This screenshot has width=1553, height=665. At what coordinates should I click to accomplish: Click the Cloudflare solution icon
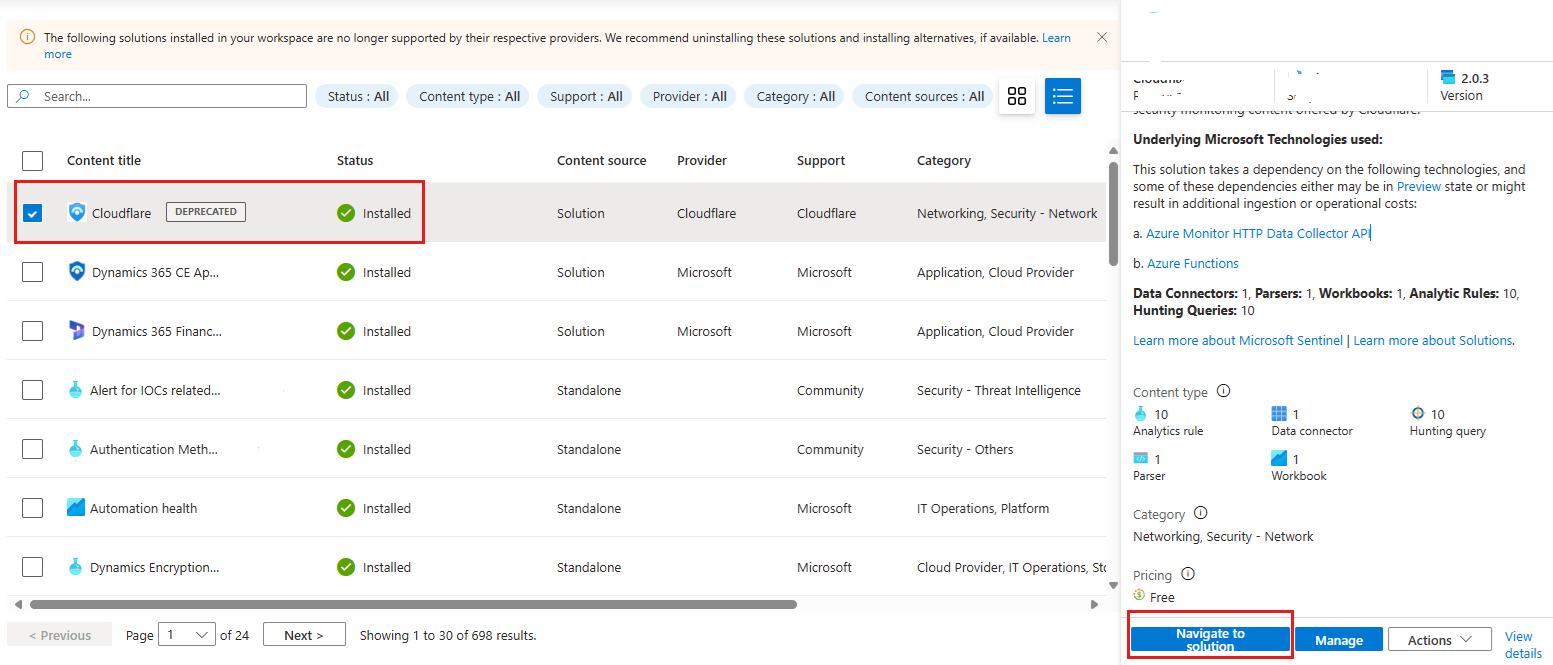77,213
